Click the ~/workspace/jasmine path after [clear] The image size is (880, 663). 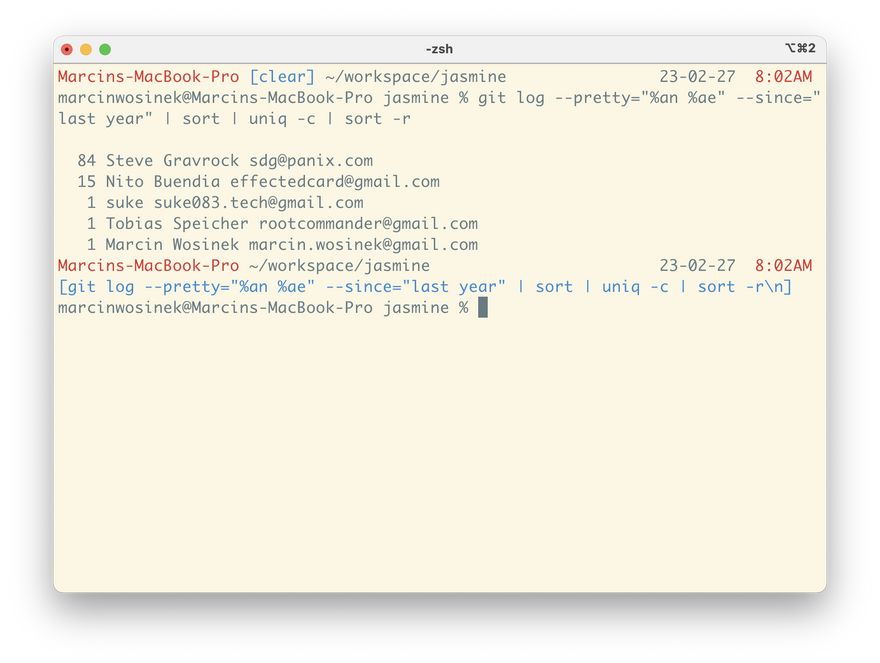(415, 77)
